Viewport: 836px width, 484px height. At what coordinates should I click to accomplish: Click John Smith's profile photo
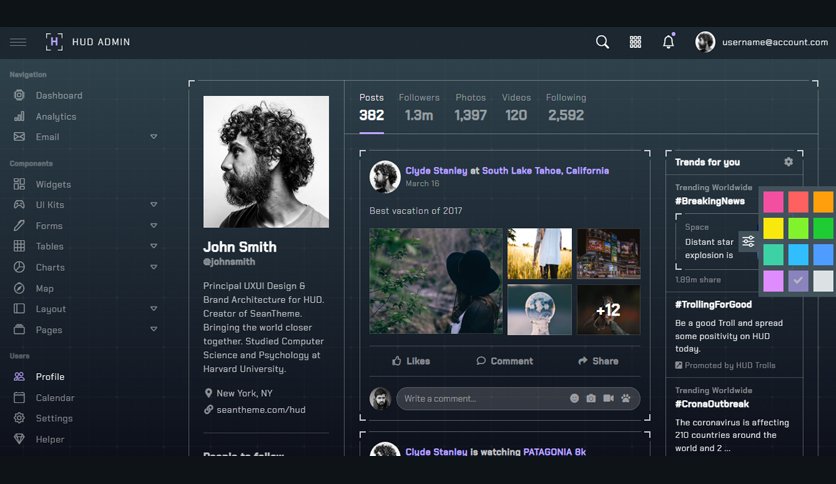pos(266,162)
